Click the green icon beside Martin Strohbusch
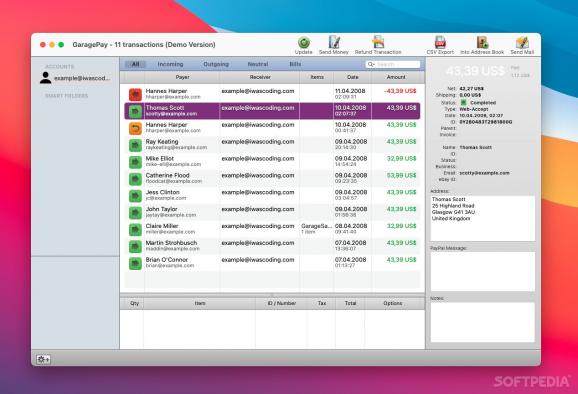Viewport: 578px width, 394px height. pos(135,247)
